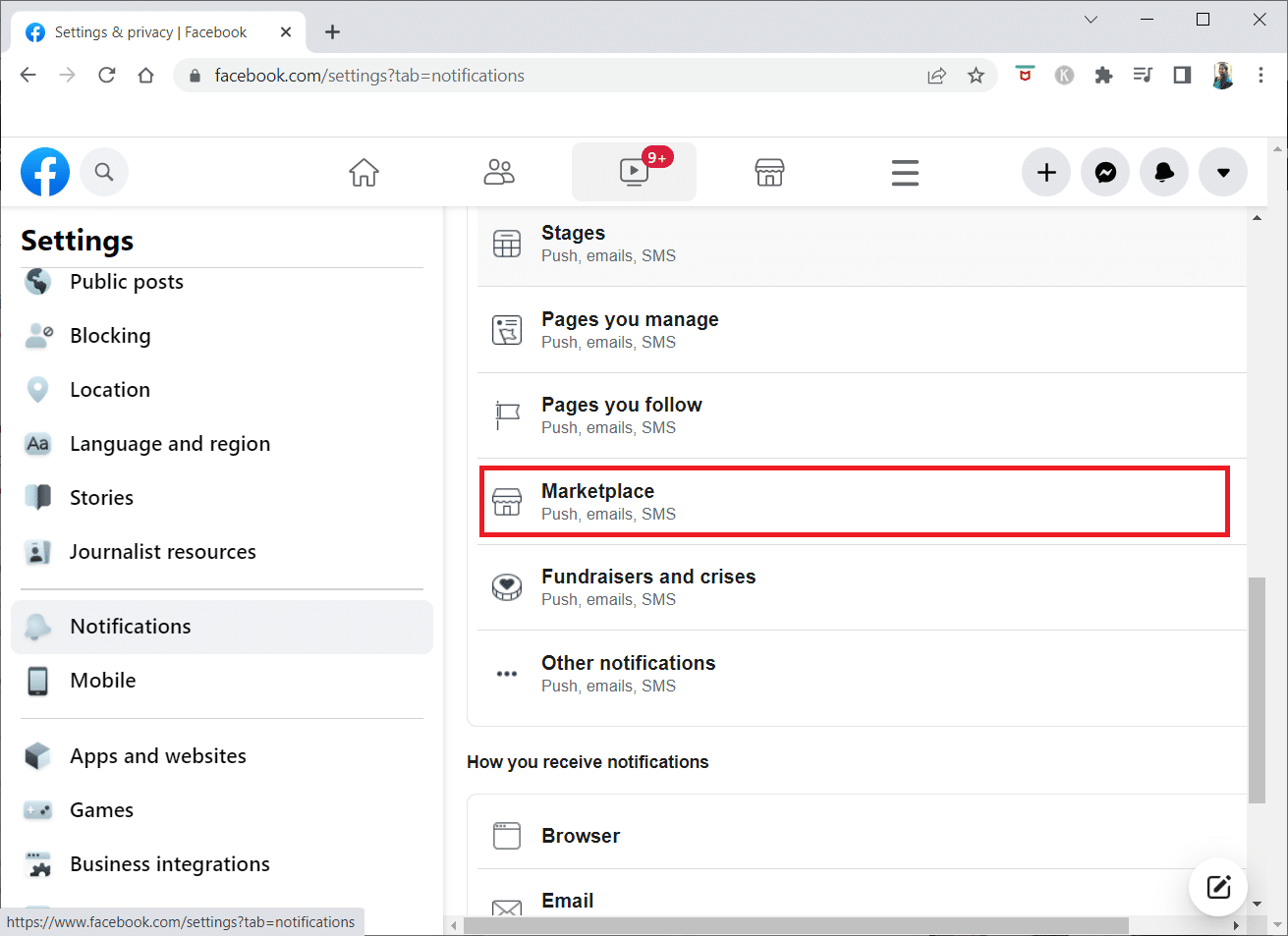Screen dimensions: 1288x936
Task: Click the new message compose icon
Action: tap(1218, 887)
